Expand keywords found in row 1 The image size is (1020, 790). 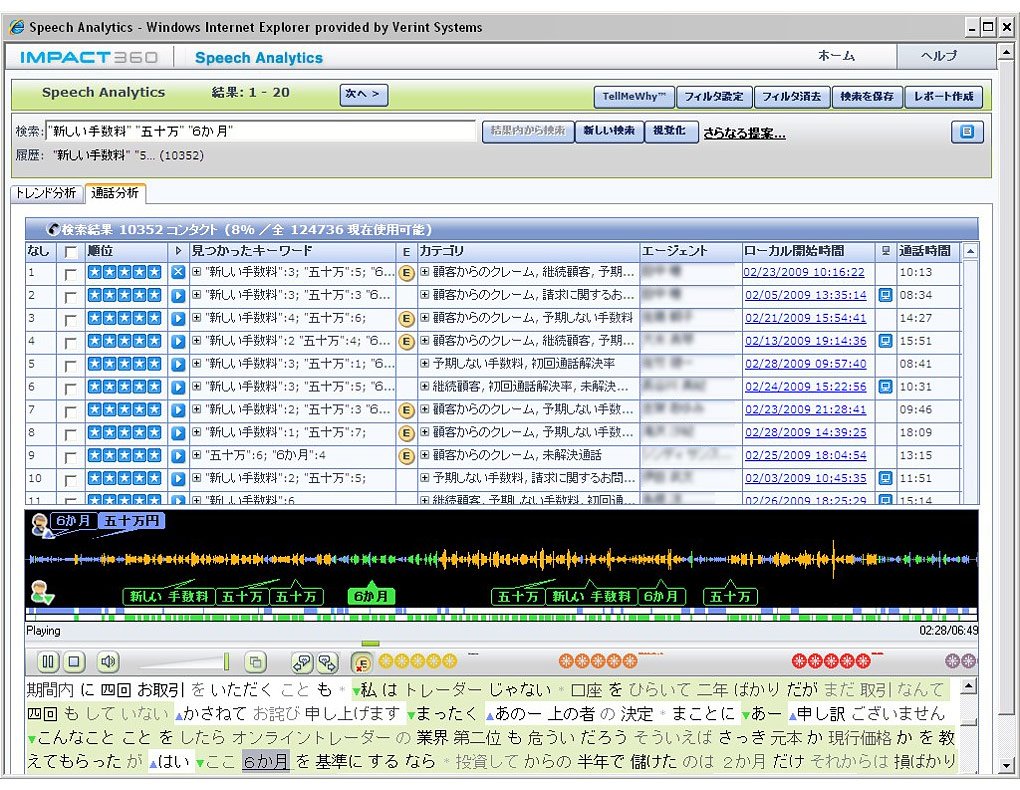[196, 272]
